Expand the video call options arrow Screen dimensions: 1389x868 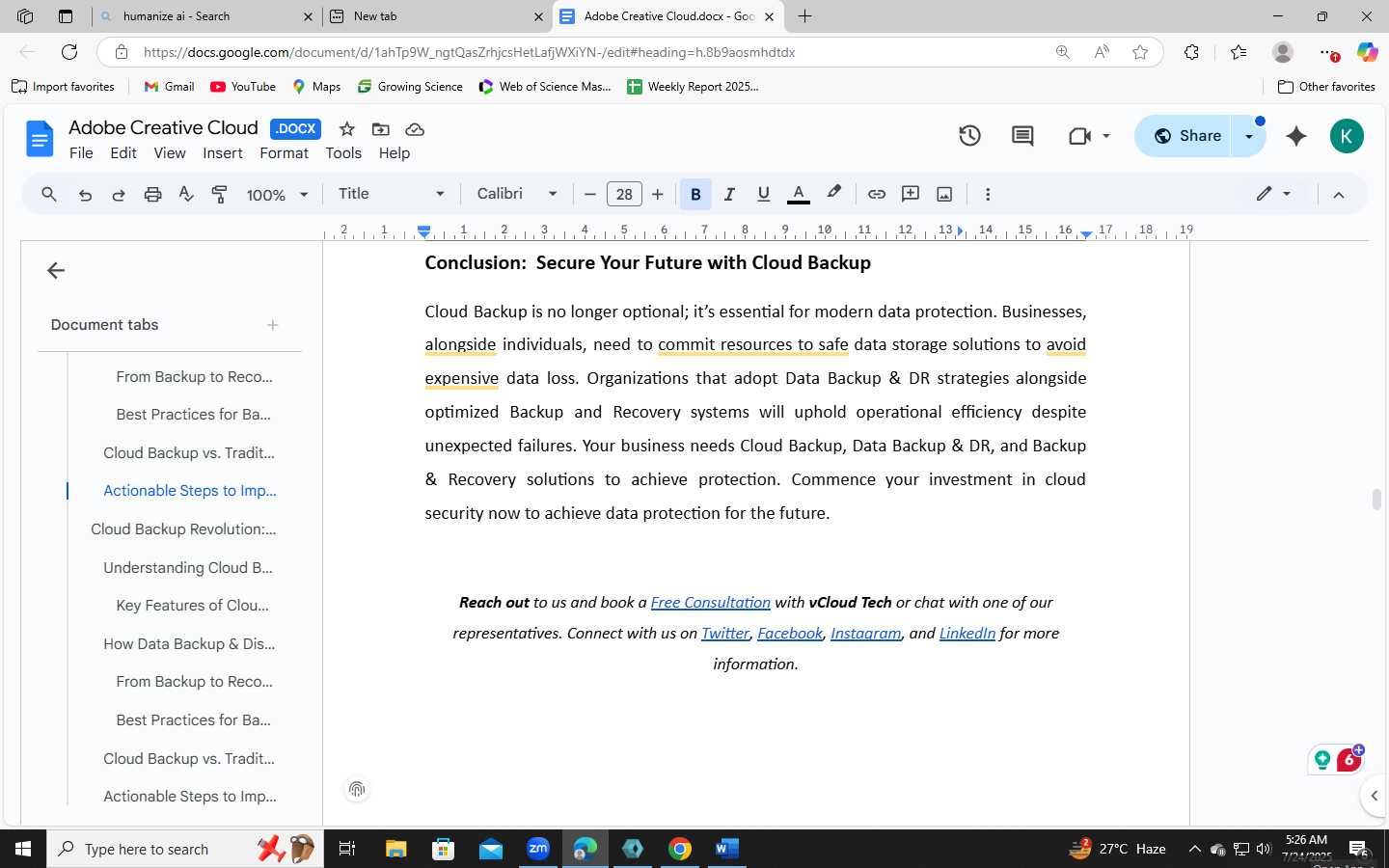[x=1106, y=136]
